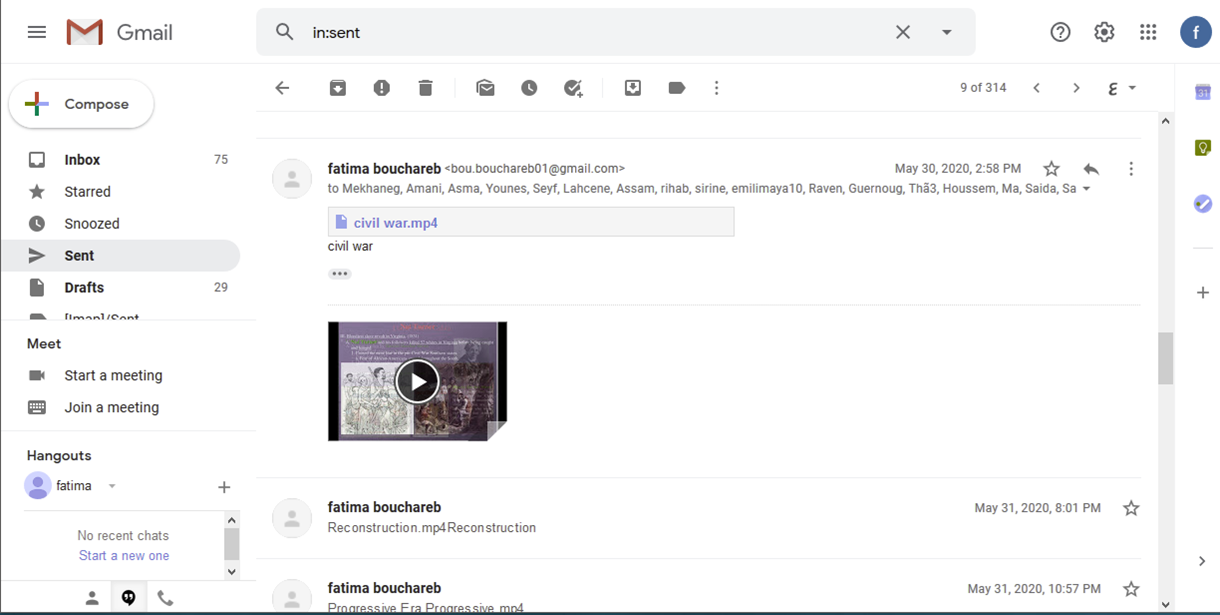
Task: Get add-ons plus icon in side panel
Action: [1202, 293]
